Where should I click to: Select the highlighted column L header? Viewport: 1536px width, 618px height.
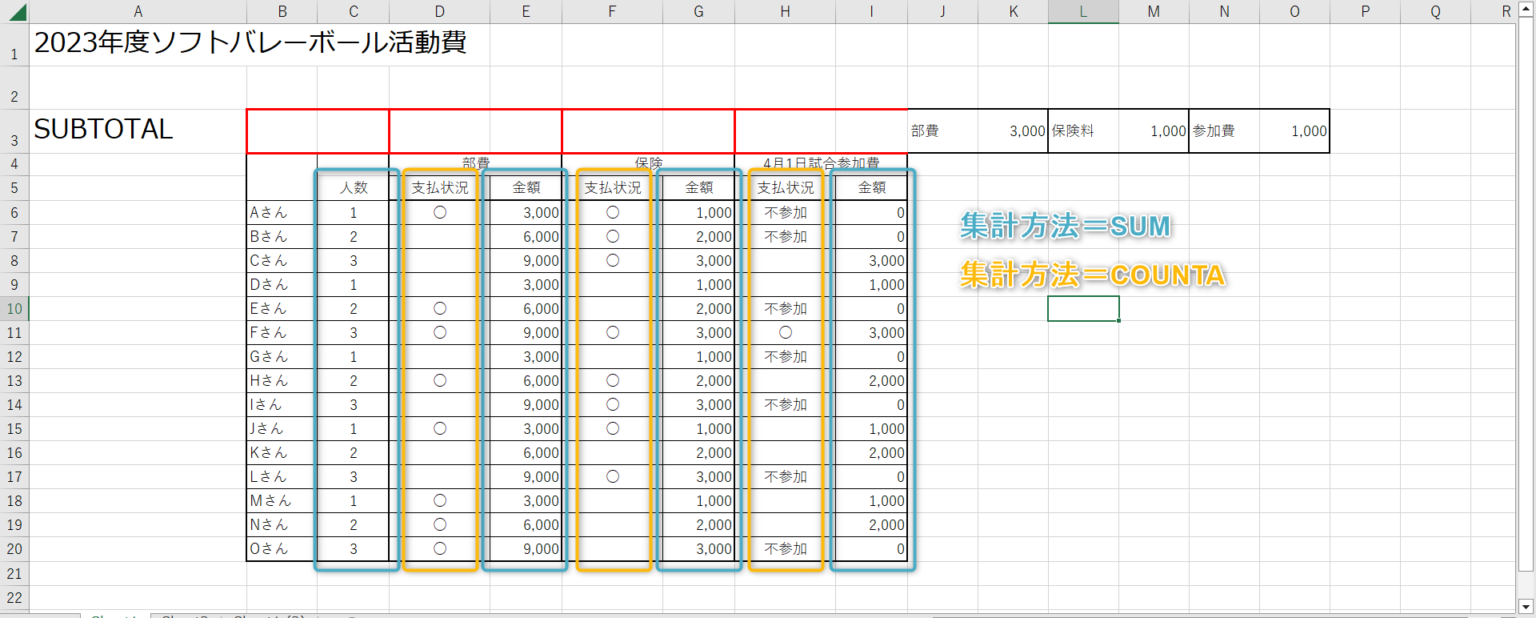1083,10
